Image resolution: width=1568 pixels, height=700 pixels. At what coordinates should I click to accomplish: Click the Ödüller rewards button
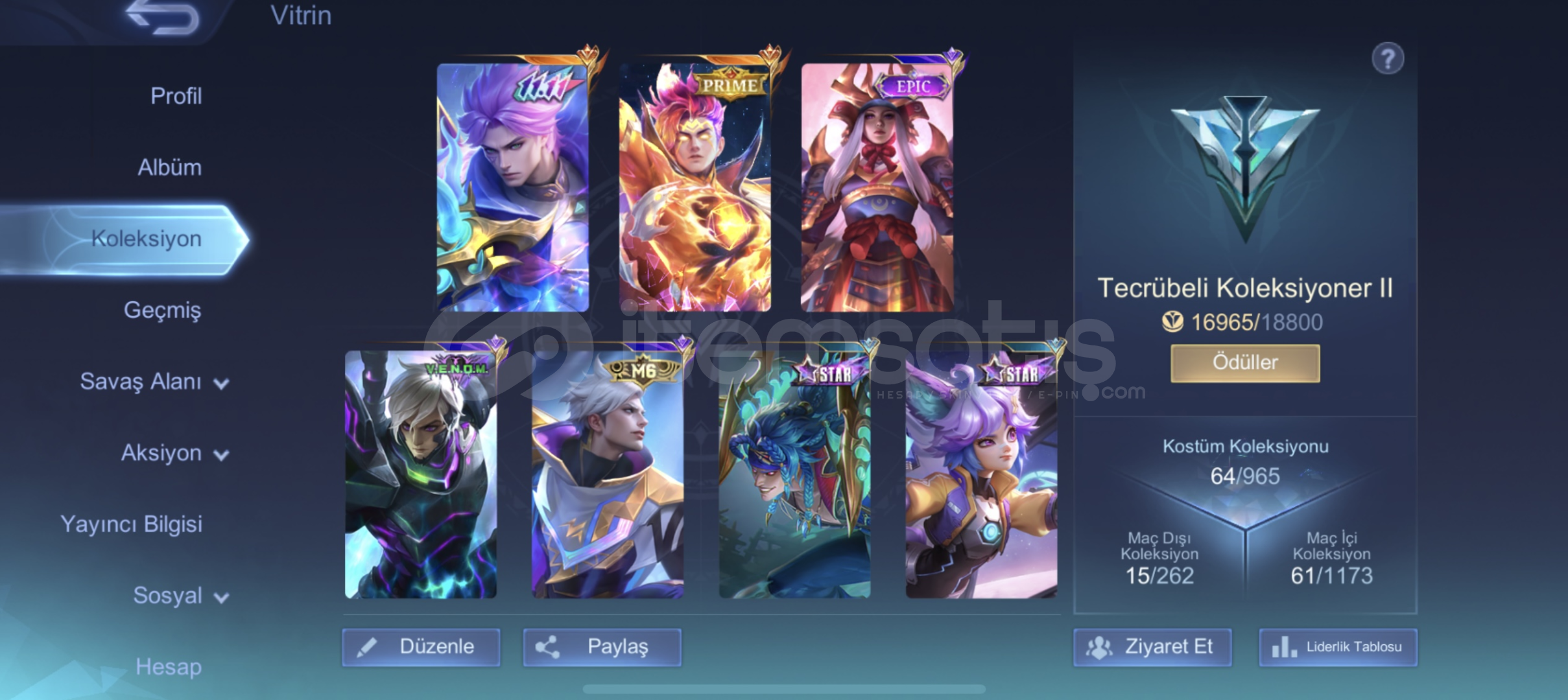tap(1245, 363)
